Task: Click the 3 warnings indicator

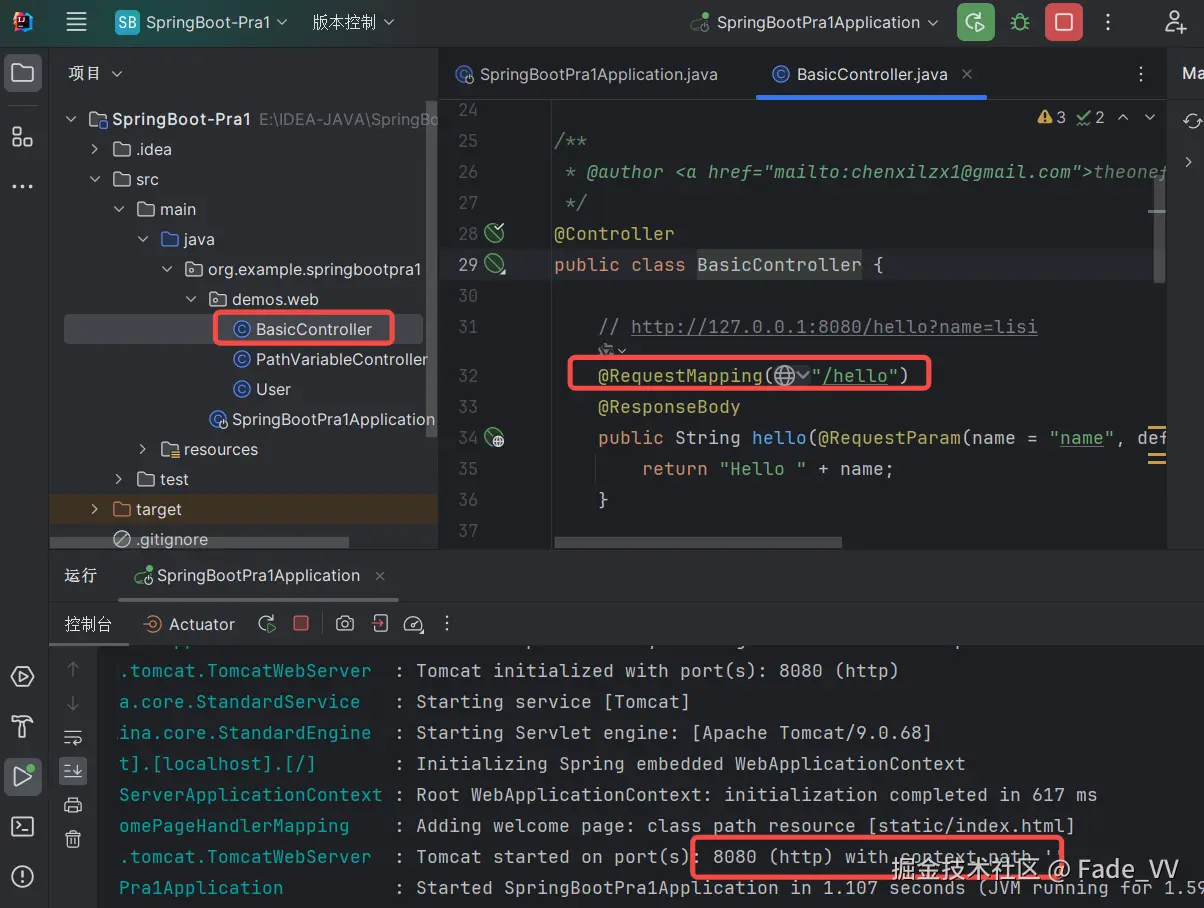Action: click(1052, 117)
